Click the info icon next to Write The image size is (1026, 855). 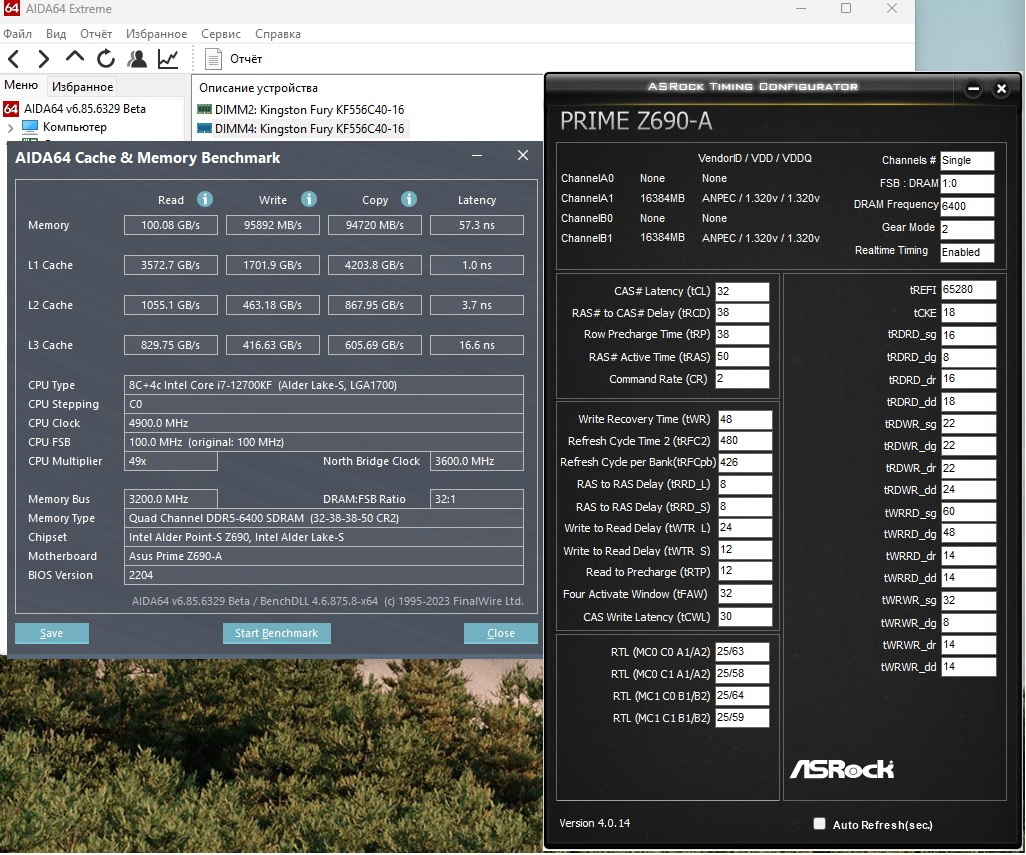coord(309,199)
